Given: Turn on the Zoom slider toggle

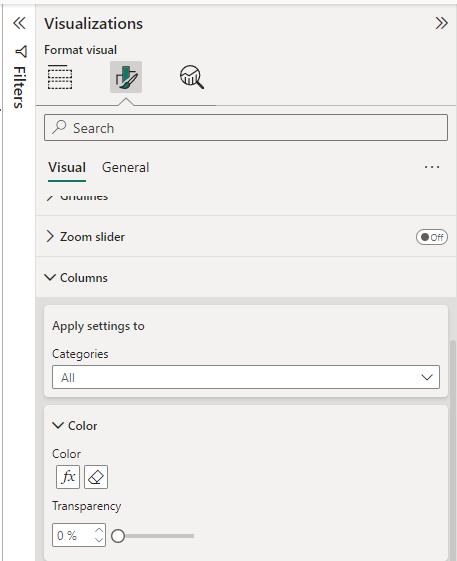Looking at the screenshot, I should coord(432,237).
